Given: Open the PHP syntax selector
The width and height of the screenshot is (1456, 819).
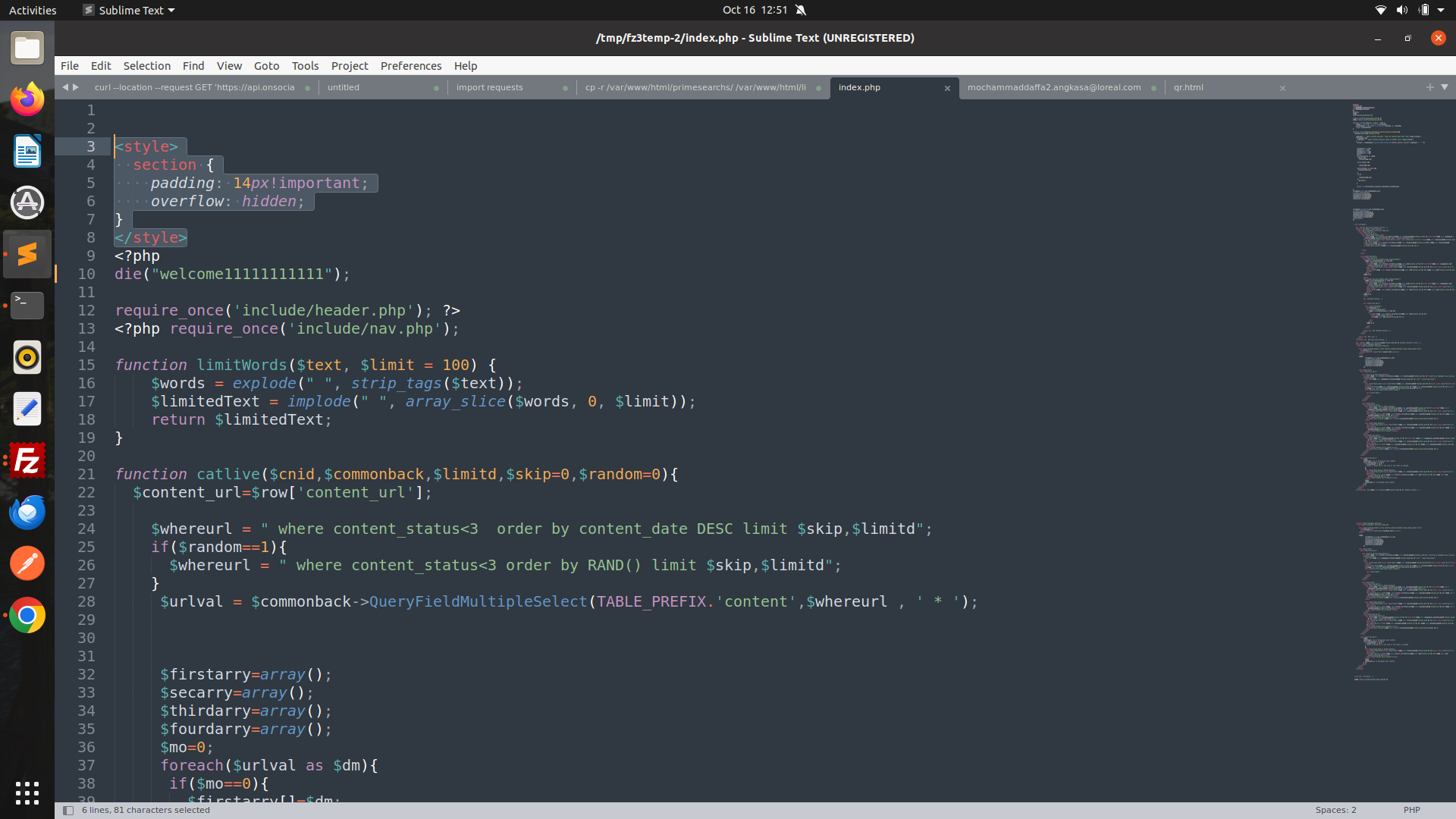Looking at the screenshot, I should pos(1411,810).
